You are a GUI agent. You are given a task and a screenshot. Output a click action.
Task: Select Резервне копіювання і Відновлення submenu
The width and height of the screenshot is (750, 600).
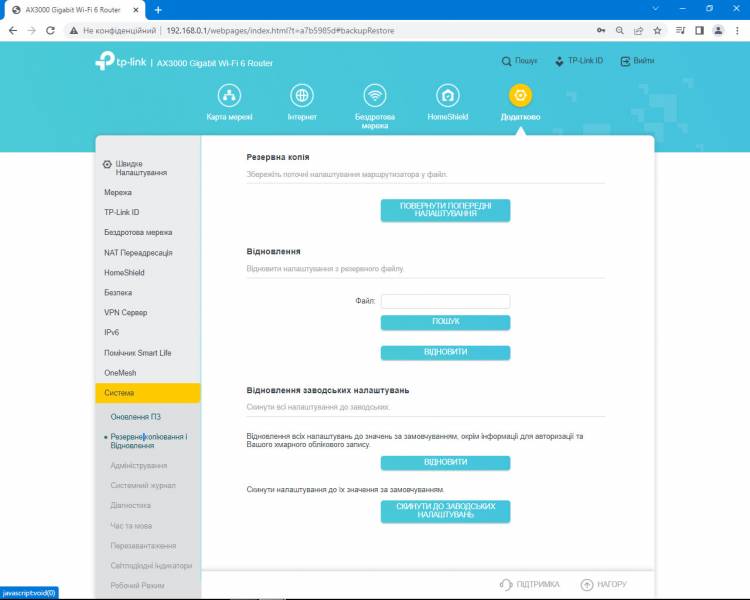(149, 441)
